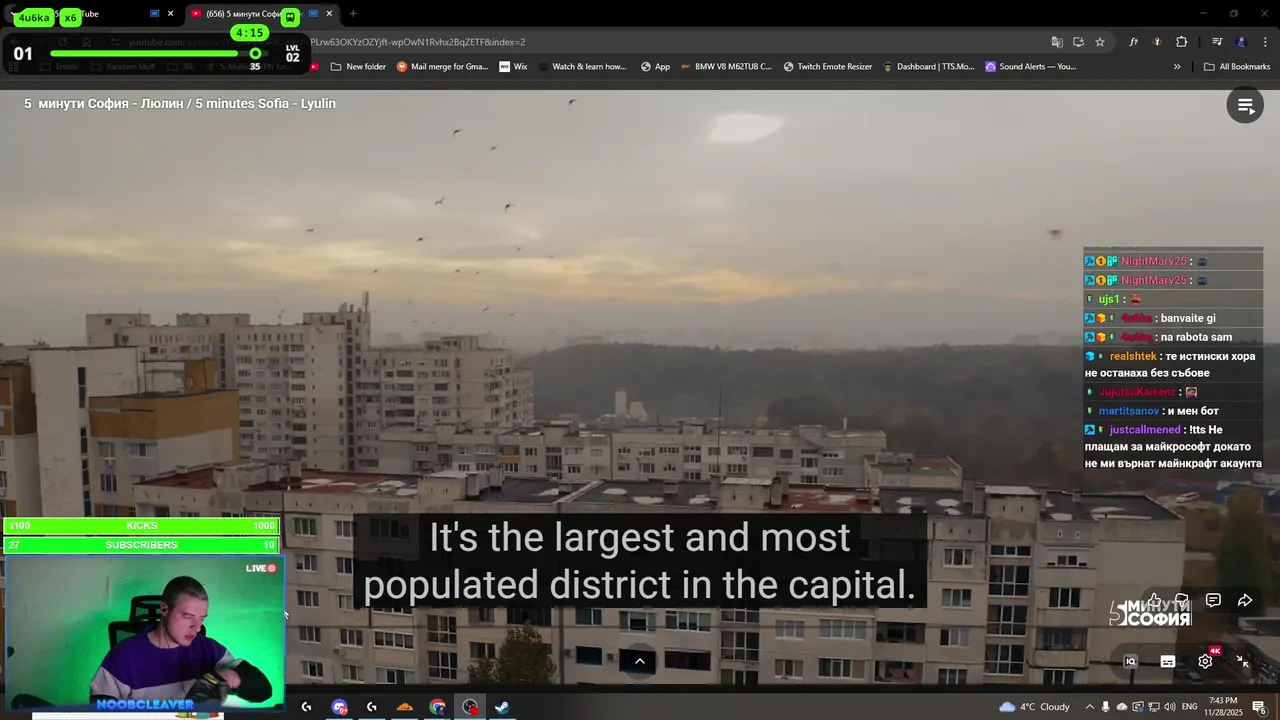Open the video settings gear

click(1205, 661)
